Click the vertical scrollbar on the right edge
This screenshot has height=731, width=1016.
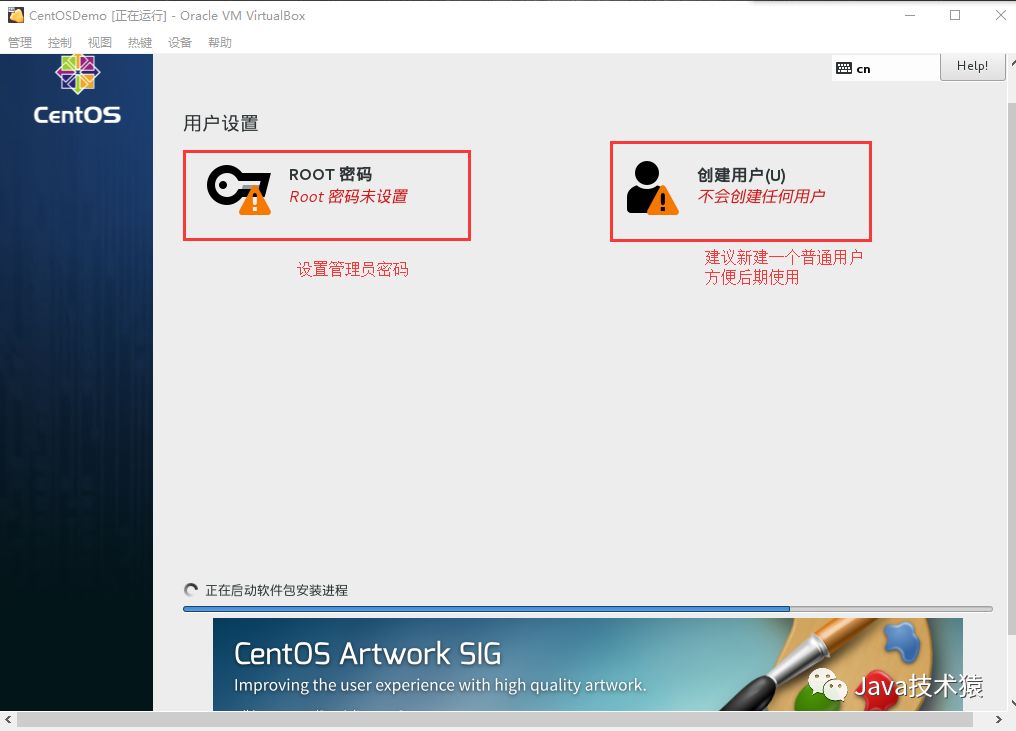[1011, 369]
